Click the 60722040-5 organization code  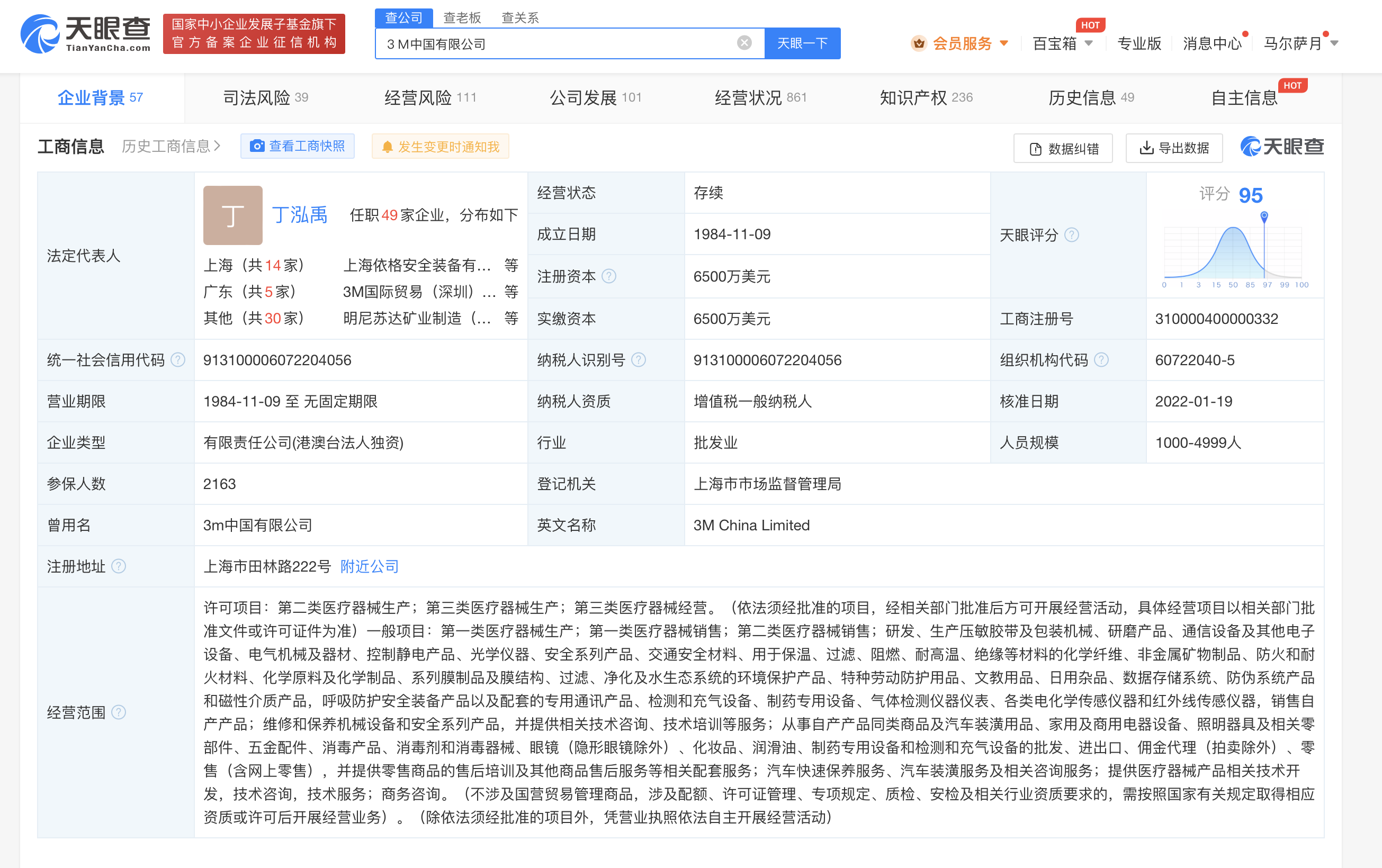[1195, 360]
